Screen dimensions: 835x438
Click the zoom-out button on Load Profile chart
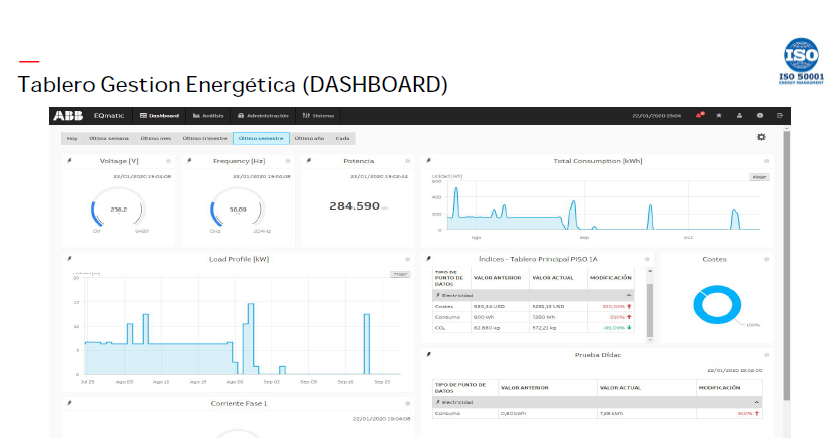click(x=400, y=274)
